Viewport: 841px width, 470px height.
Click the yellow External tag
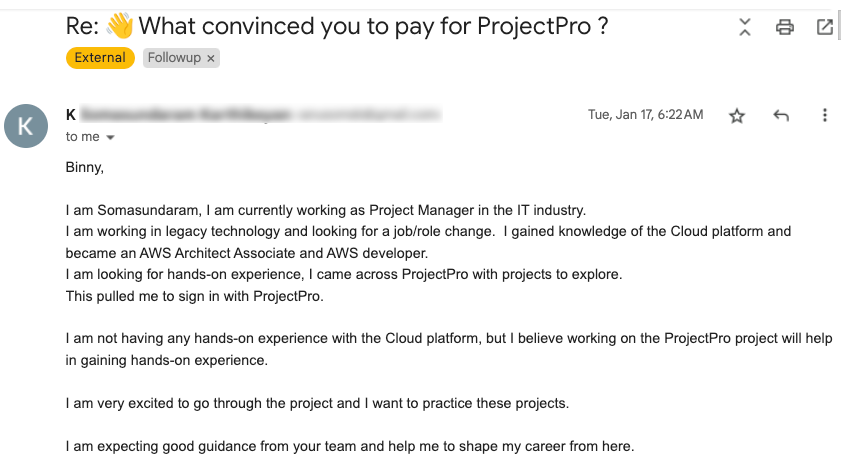point(100,58)
